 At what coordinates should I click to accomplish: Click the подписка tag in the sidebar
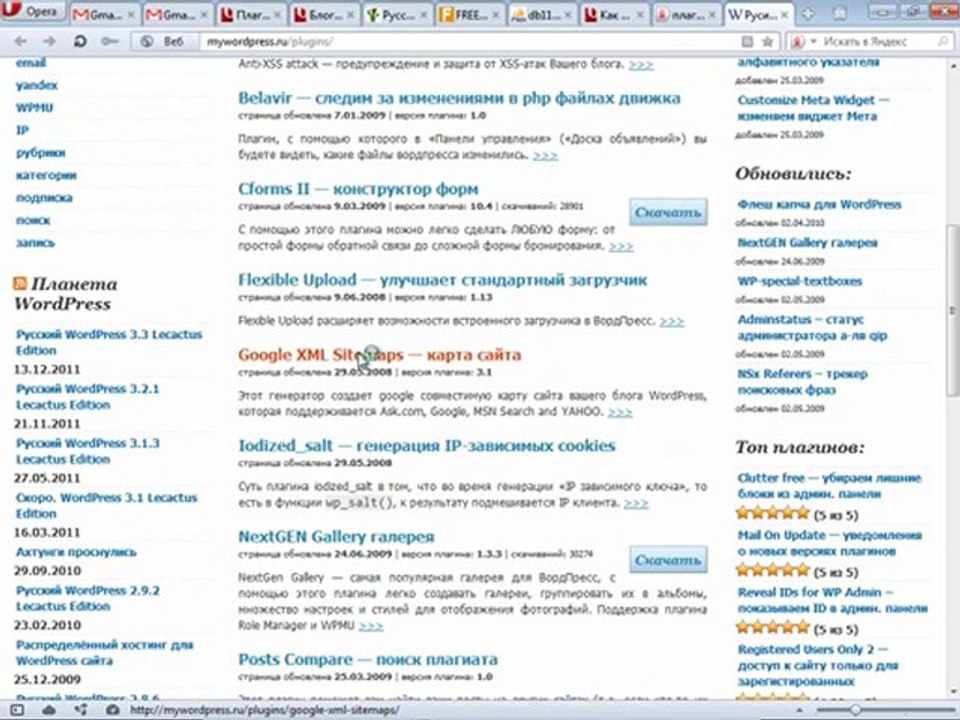(x=44, y=198)
